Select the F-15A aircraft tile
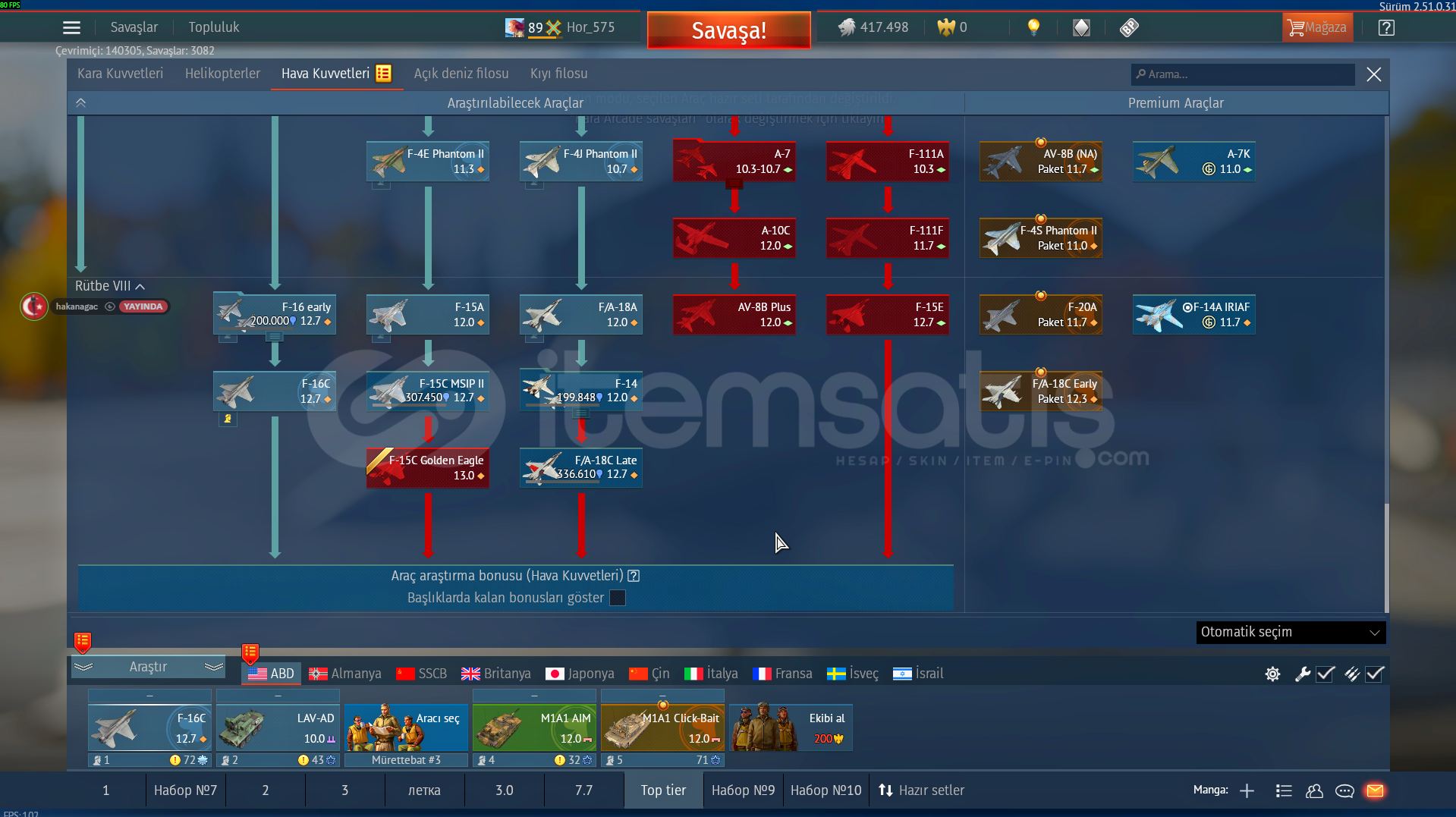The height and width of the screenshot is (817, 1456). 428,314
